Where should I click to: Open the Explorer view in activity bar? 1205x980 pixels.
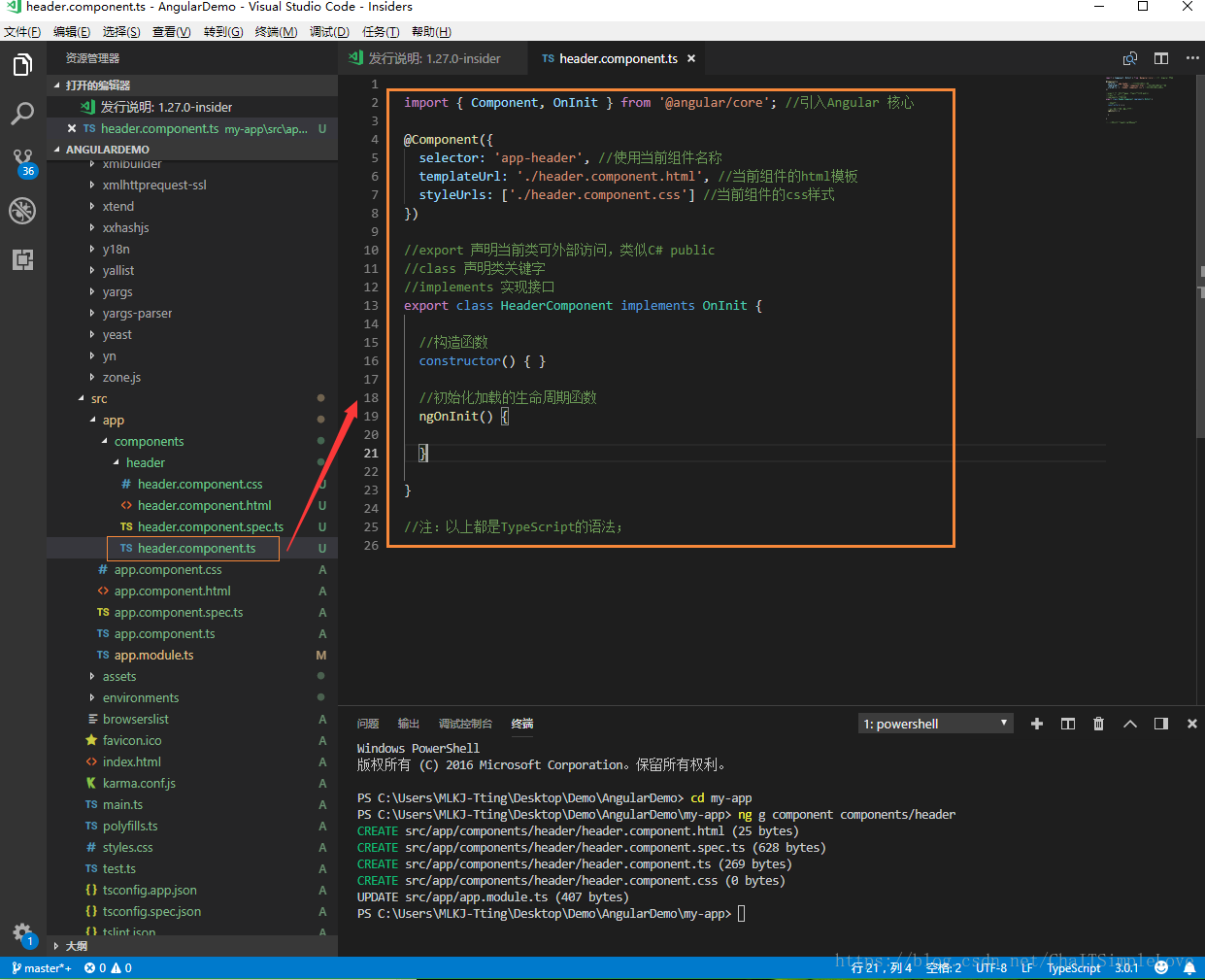coord(22,66)
